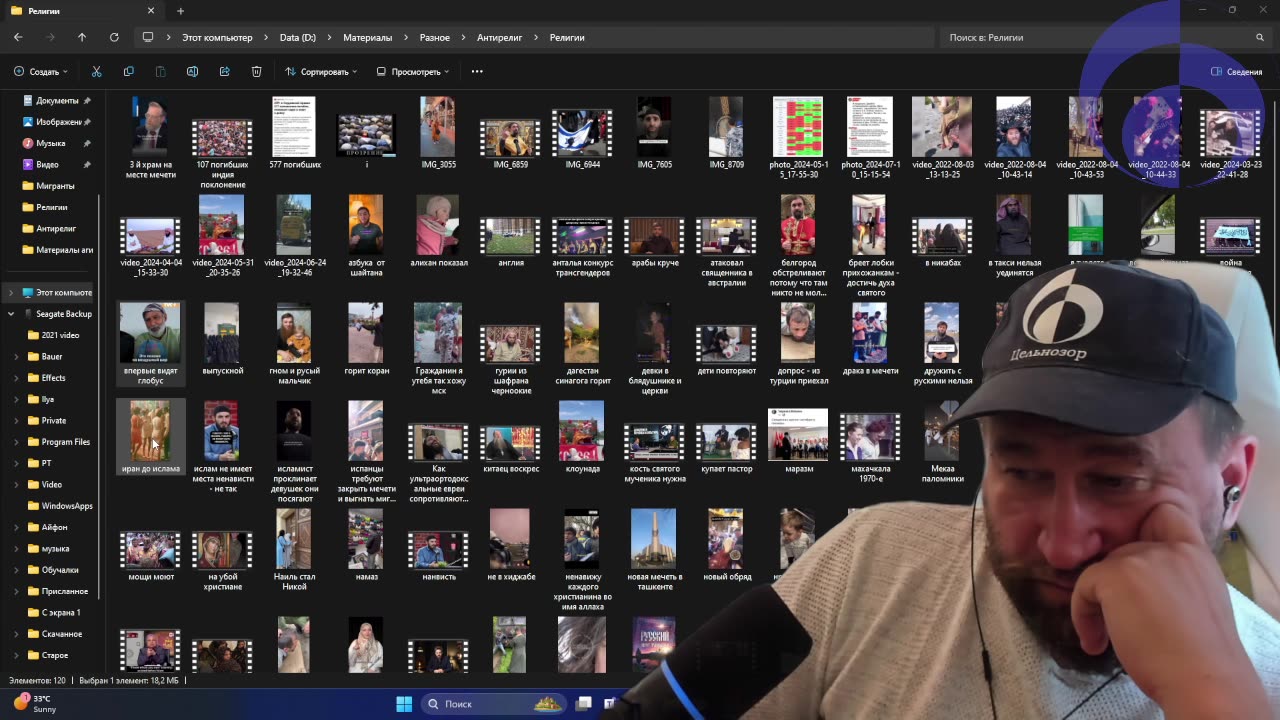Click the Cut scissors icon in toolbar

96,72
